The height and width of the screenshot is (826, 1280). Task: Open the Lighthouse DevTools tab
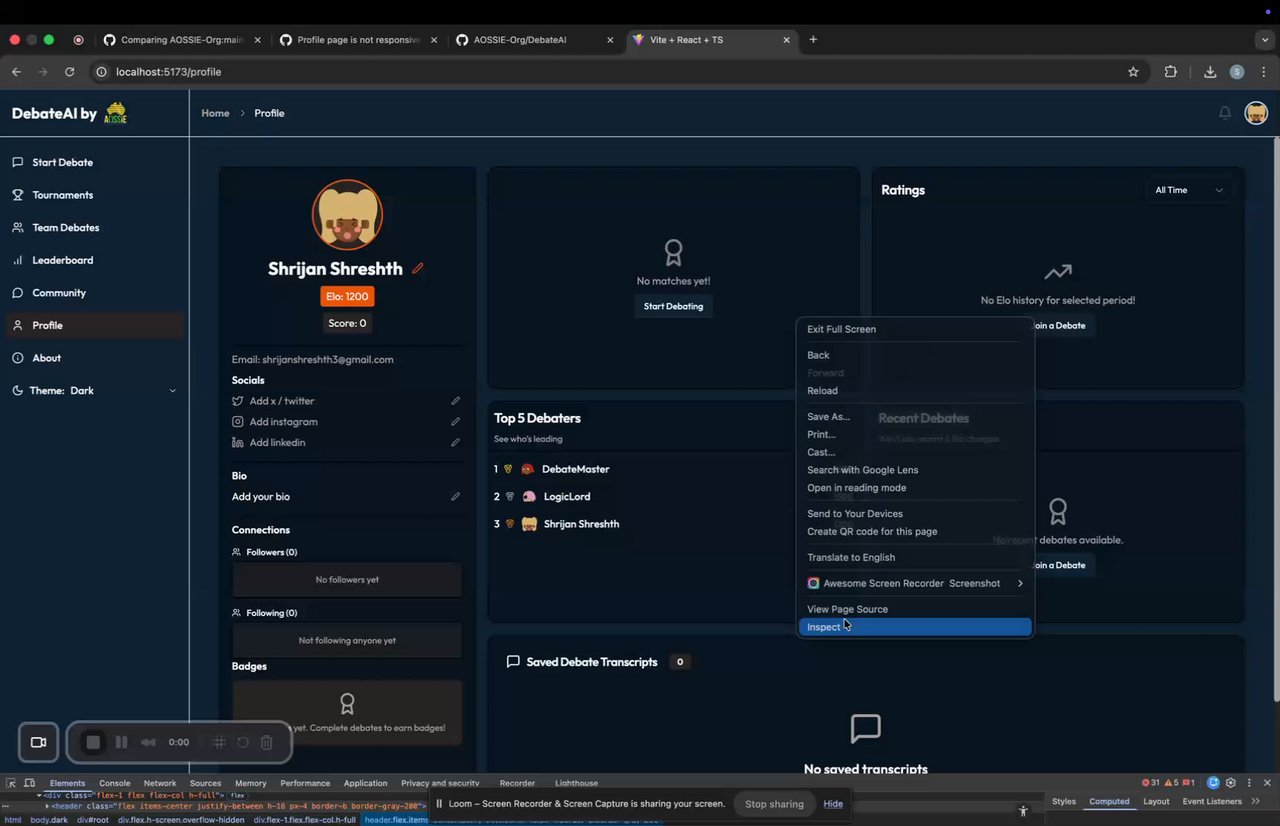click(576, 783)
